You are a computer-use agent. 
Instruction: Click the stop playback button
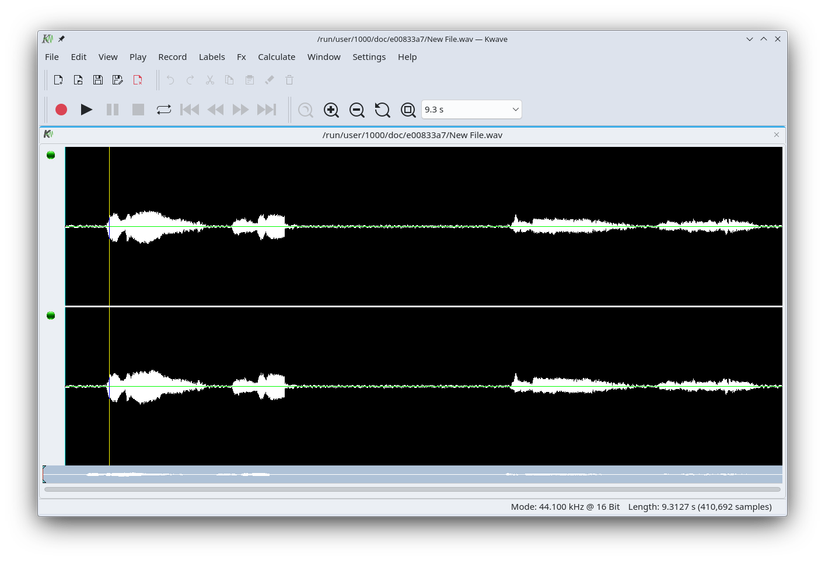point(138,109)
